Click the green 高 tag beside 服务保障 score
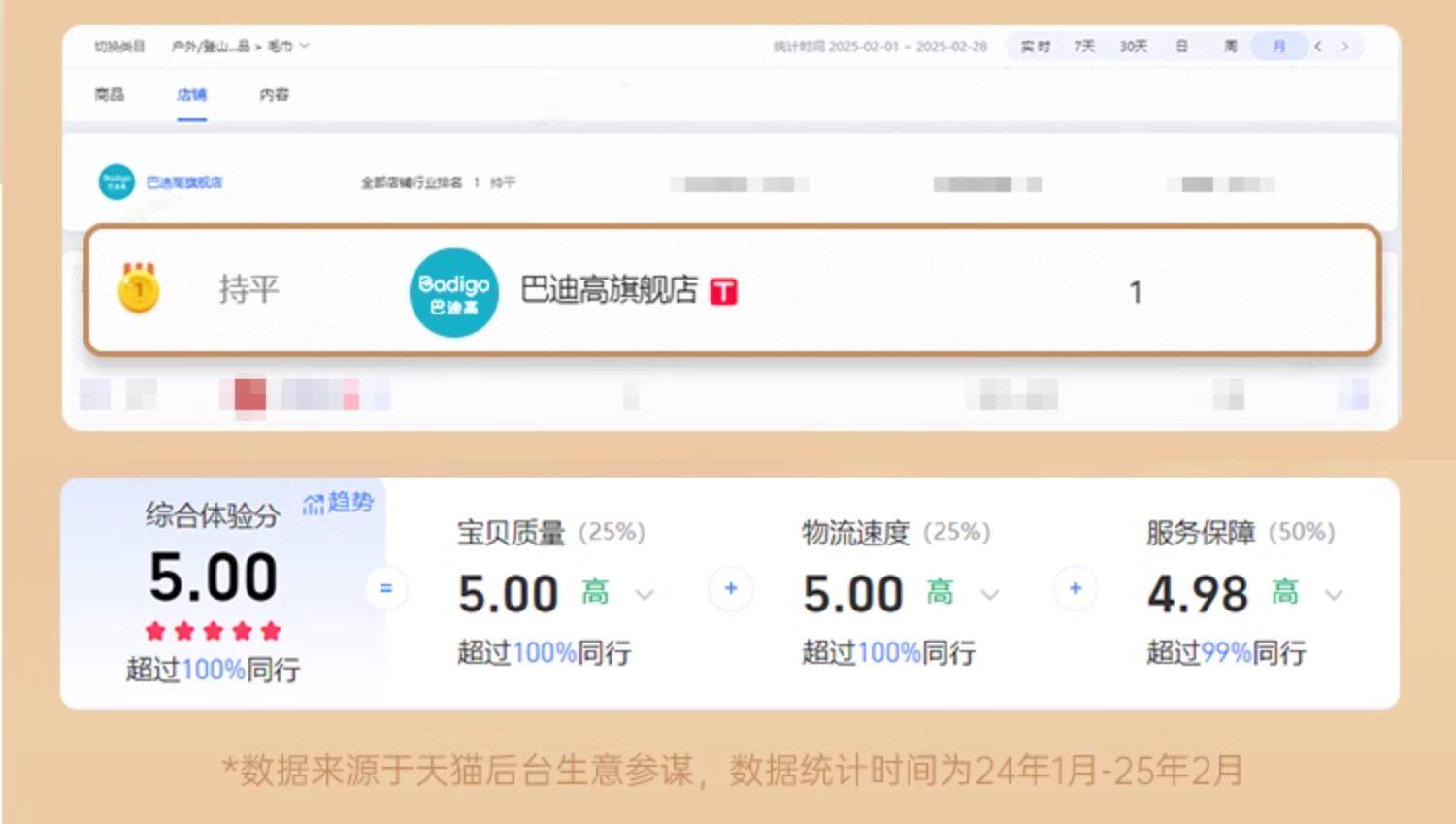 click(1285, 592)
